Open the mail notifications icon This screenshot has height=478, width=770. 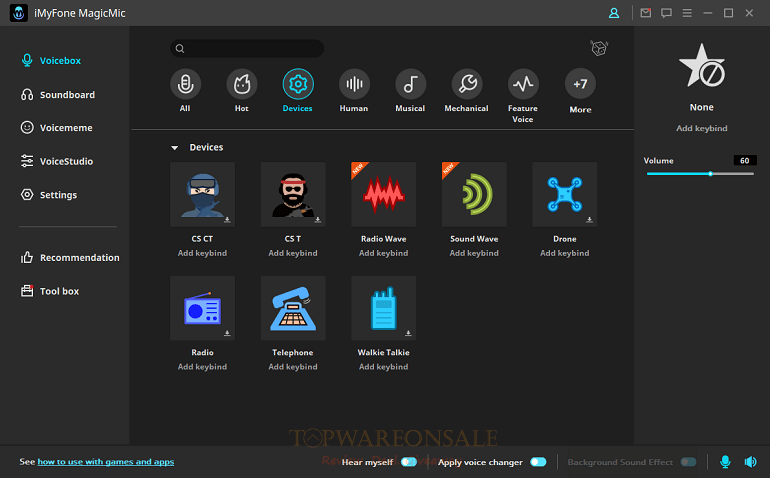pos(646,13)
